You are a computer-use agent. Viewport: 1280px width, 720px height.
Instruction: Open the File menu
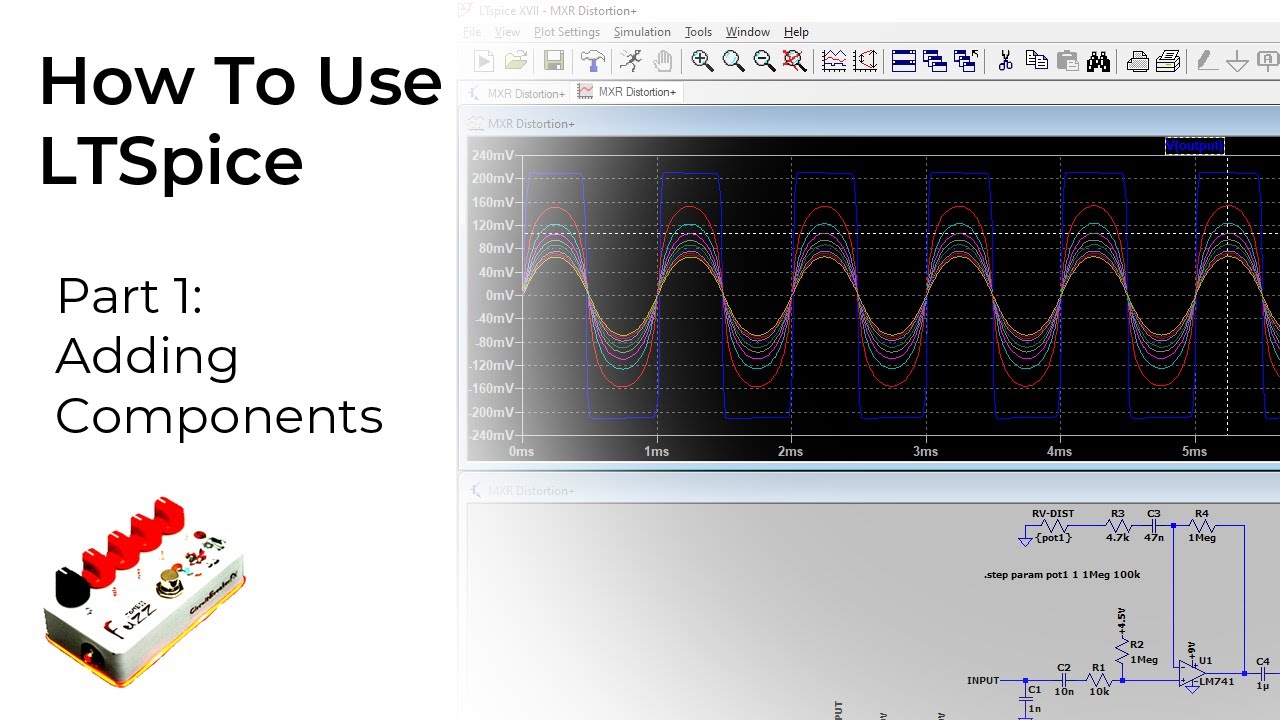tap(473, 32)
